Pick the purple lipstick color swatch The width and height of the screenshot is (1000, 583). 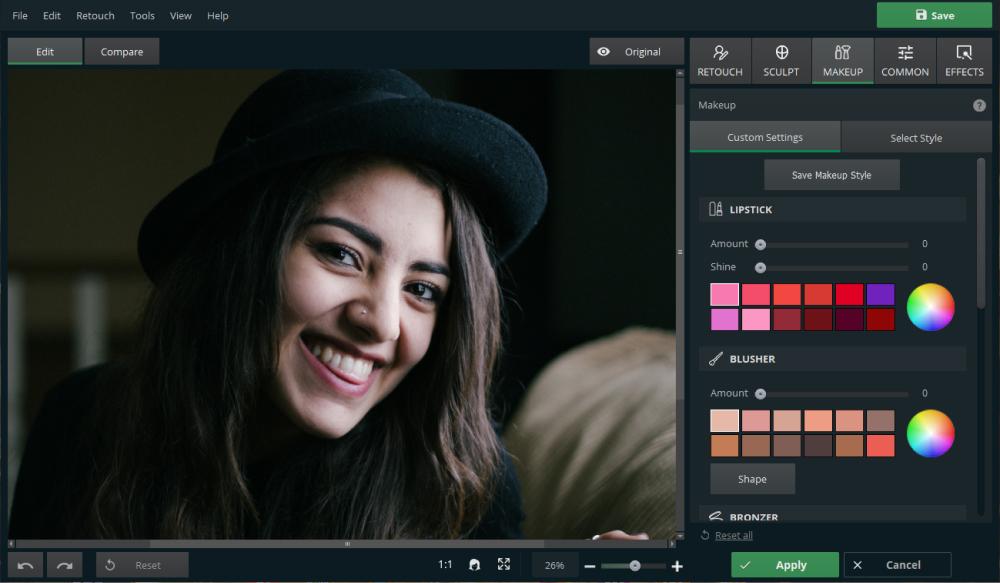880,295
